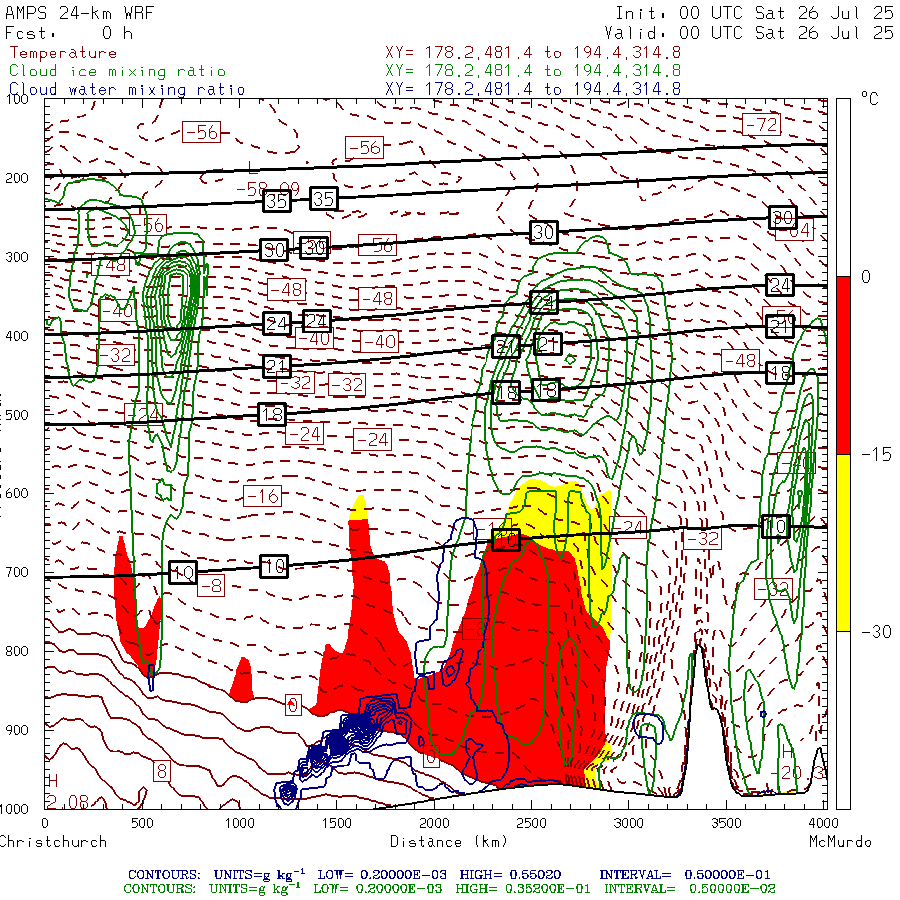Click the "800" pressure axis tick

pos(17,651)
